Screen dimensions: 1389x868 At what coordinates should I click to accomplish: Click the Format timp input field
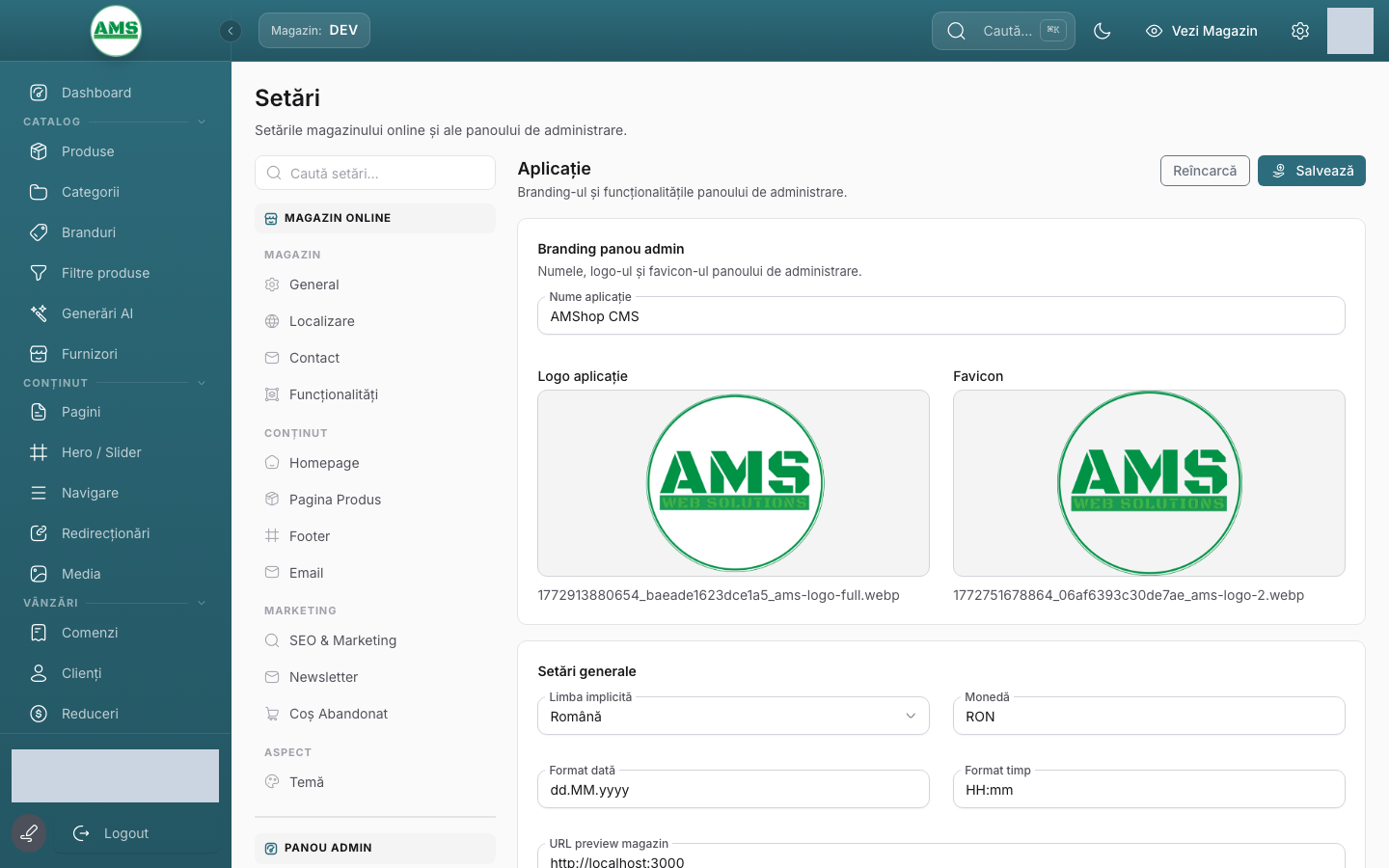point(1149,789)
